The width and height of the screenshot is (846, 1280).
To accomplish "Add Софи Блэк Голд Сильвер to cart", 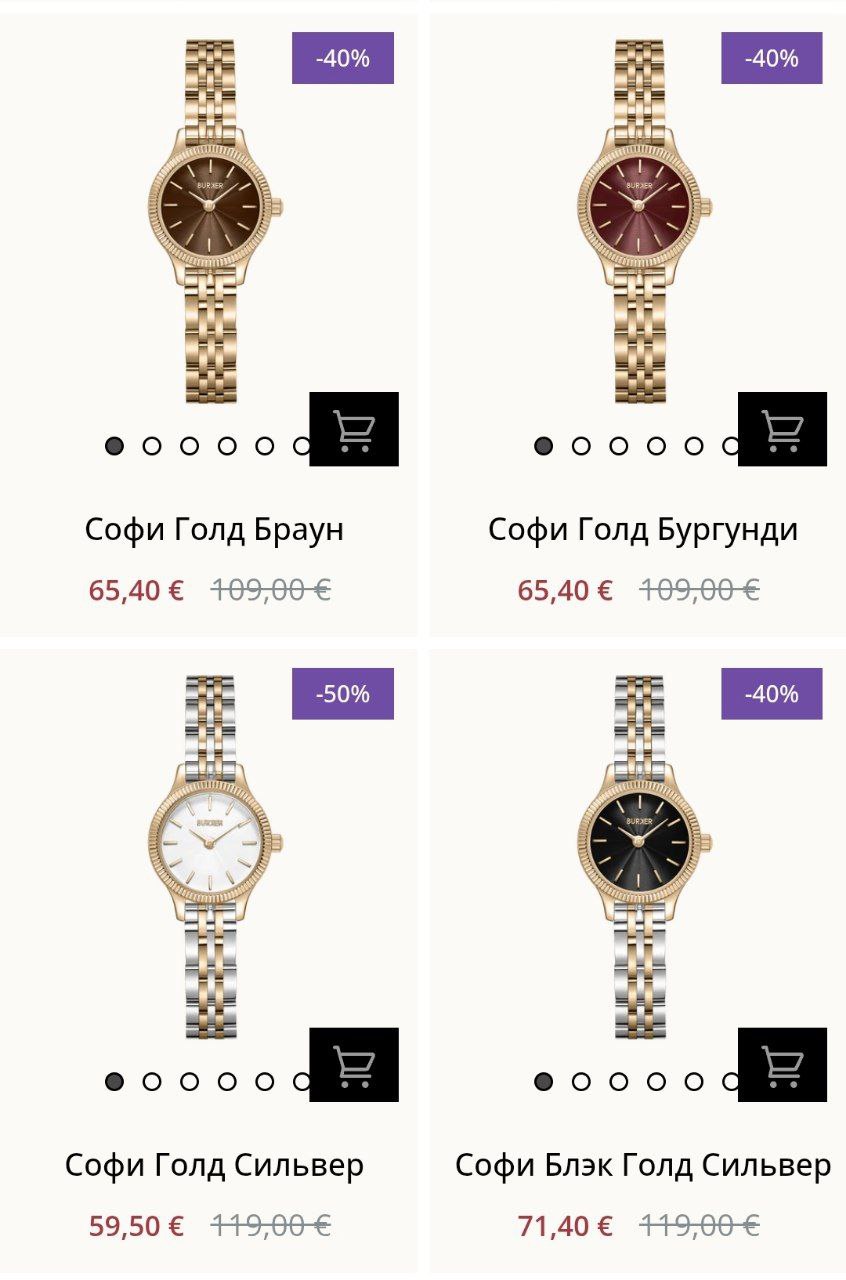I will [782, 1065].
